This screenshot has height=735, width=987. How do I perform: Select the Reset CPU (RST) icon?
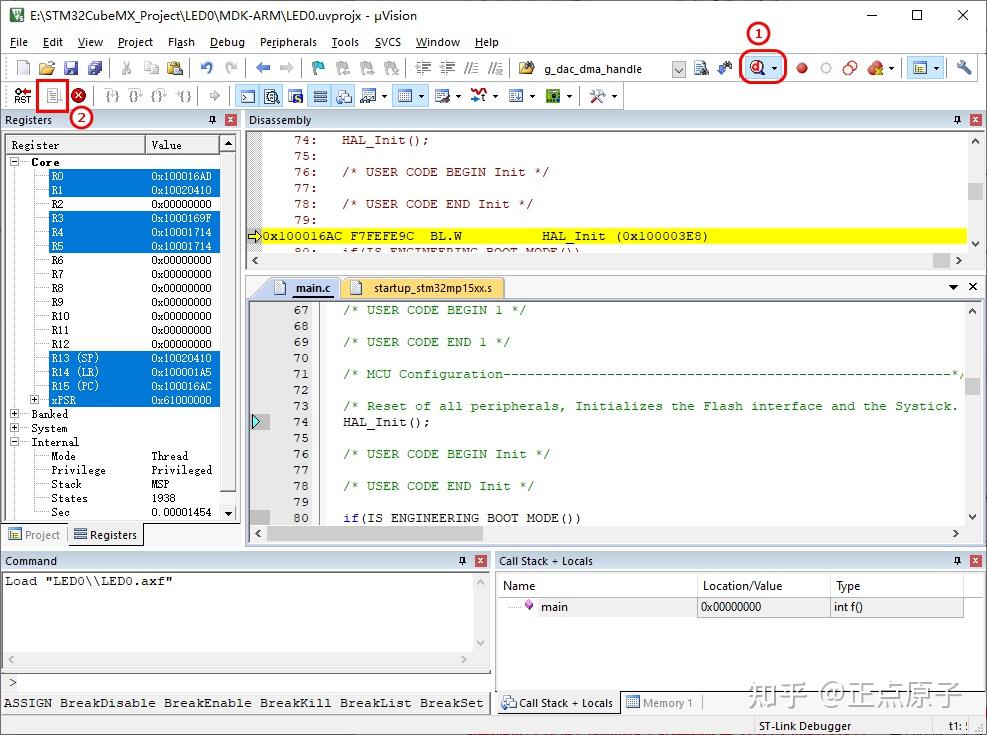pos(24,94)
